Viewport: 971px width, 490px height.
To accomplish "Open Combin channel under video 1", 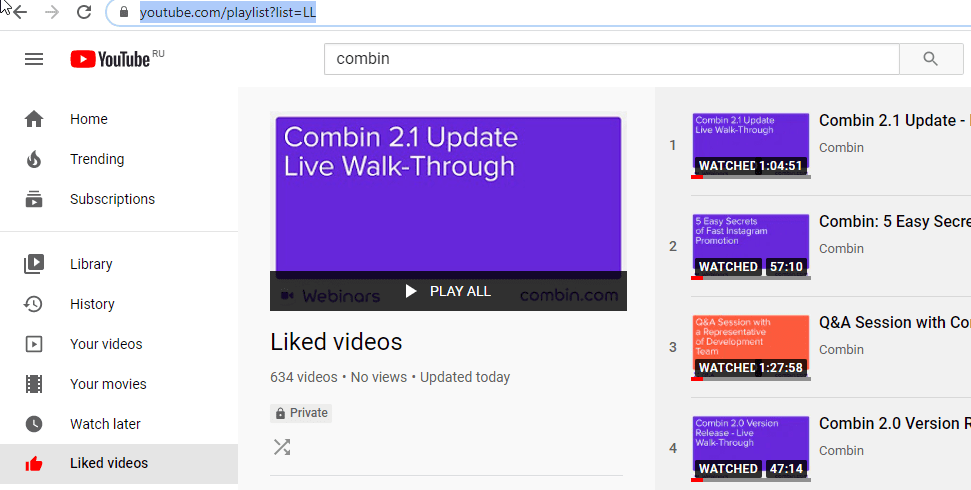I will click(841, 147).
